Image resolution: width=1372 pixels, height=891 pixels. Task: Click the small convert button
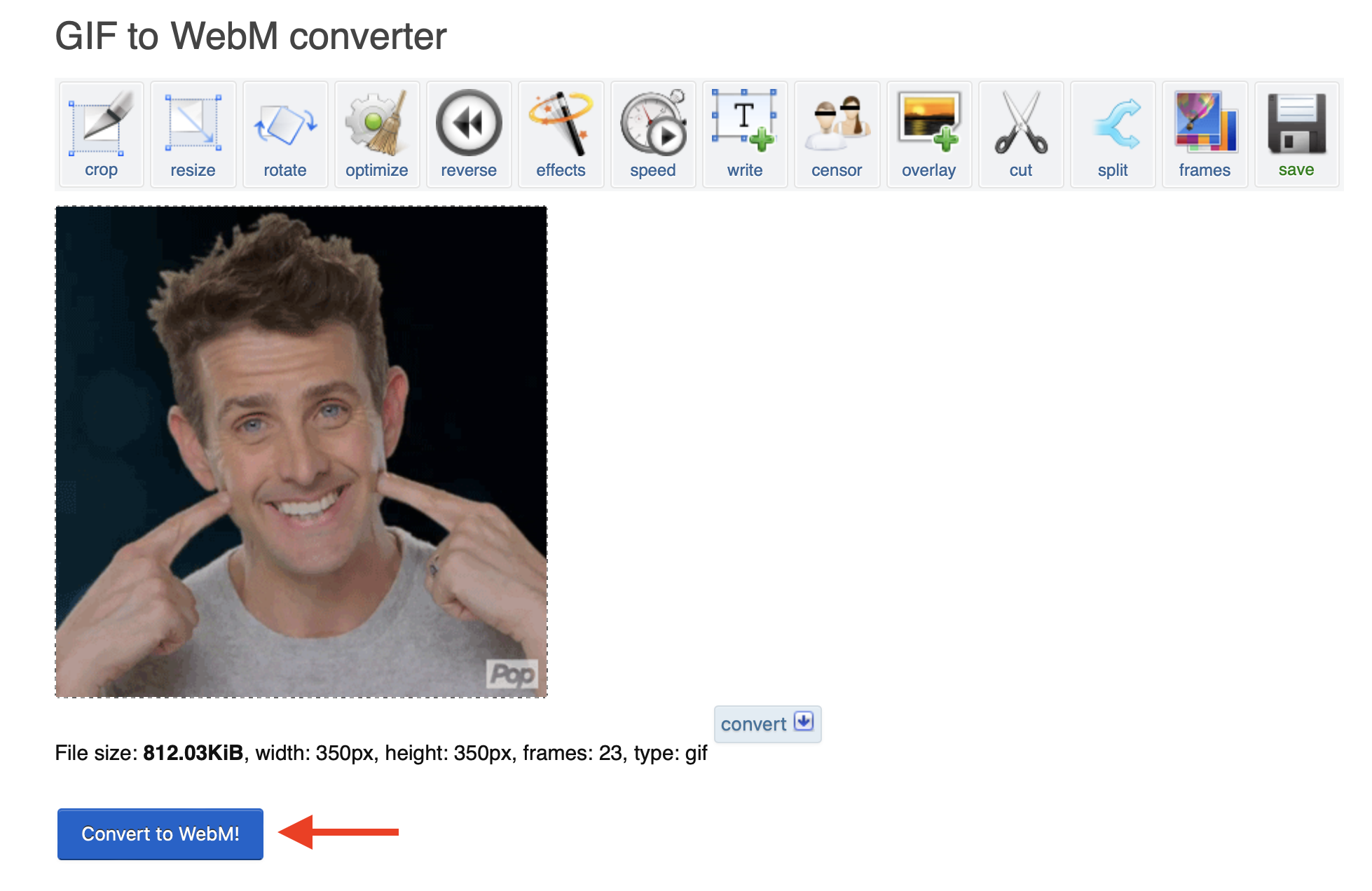point(767,724)
